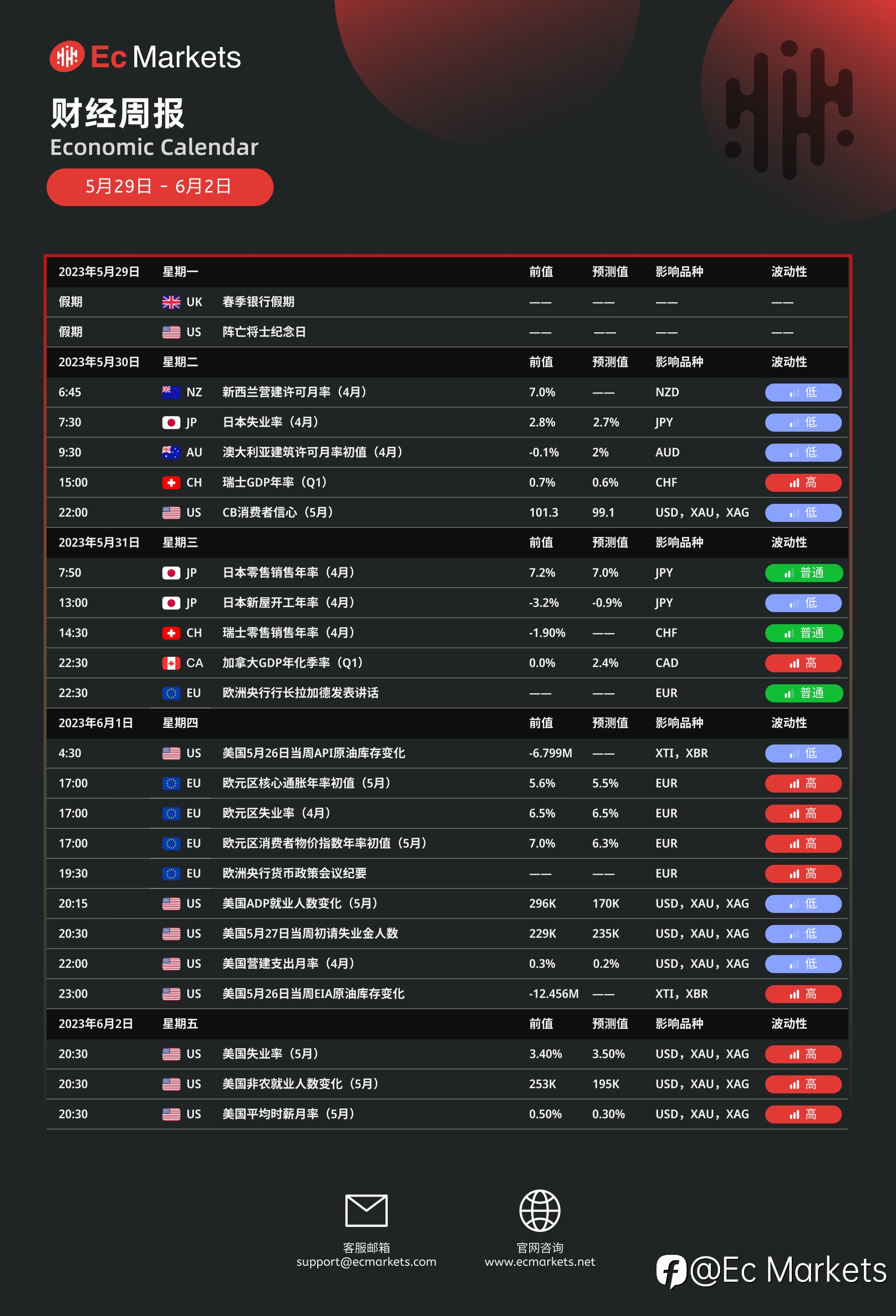The image size is (896, 1316).
Task: Click the Japan flag in 日本零售销售年率 row
Action: pos(171,573)
